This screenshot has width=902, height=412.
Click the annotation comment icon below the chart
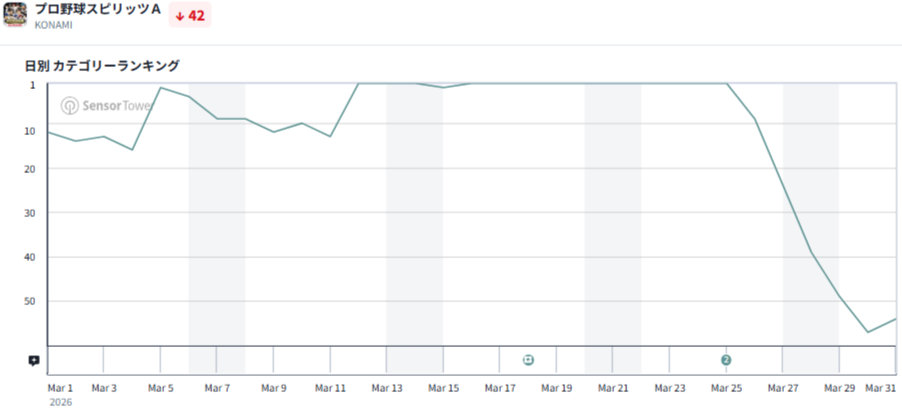tap(34, 360)
